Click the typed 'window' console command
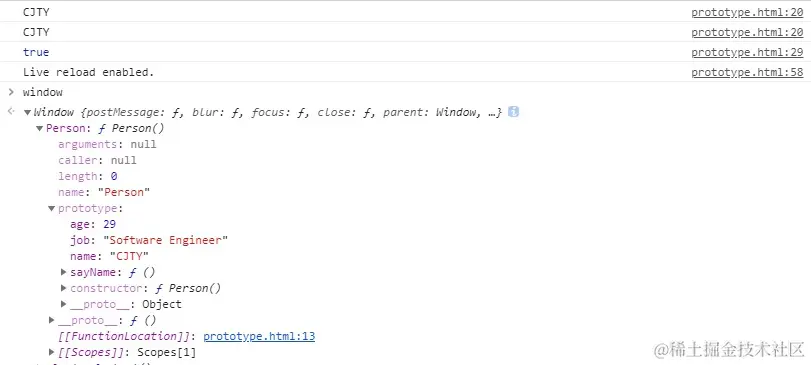Viewport: 811px width, 365px height. tap(42, 93)
